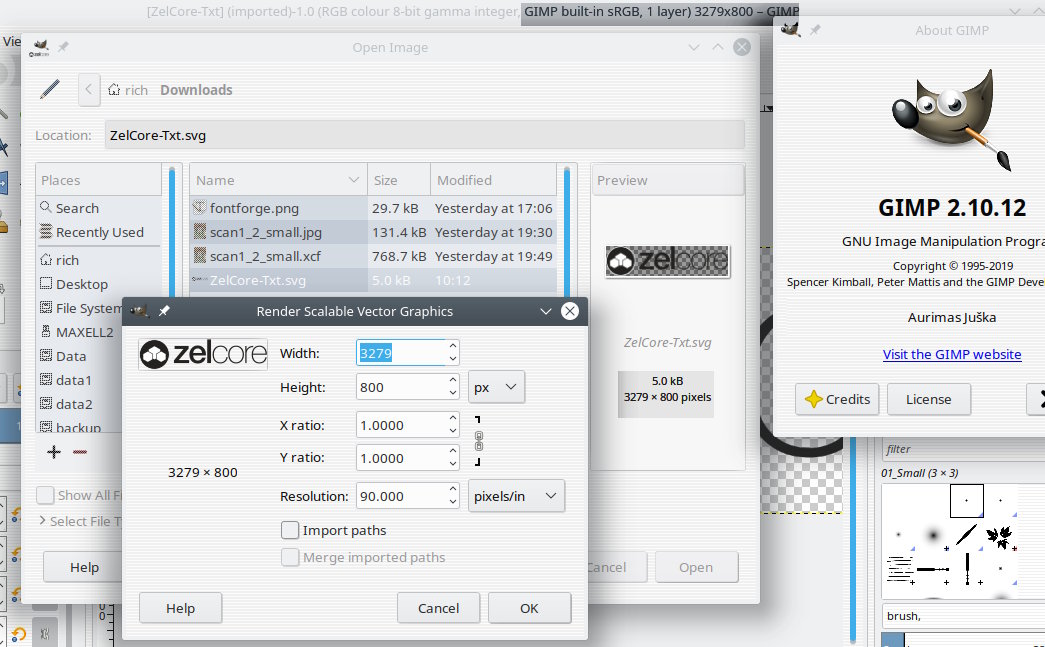The width and height of the screenshot is (1045, 647).
Task: Select fontforge.png file
Action: point(373,208)
